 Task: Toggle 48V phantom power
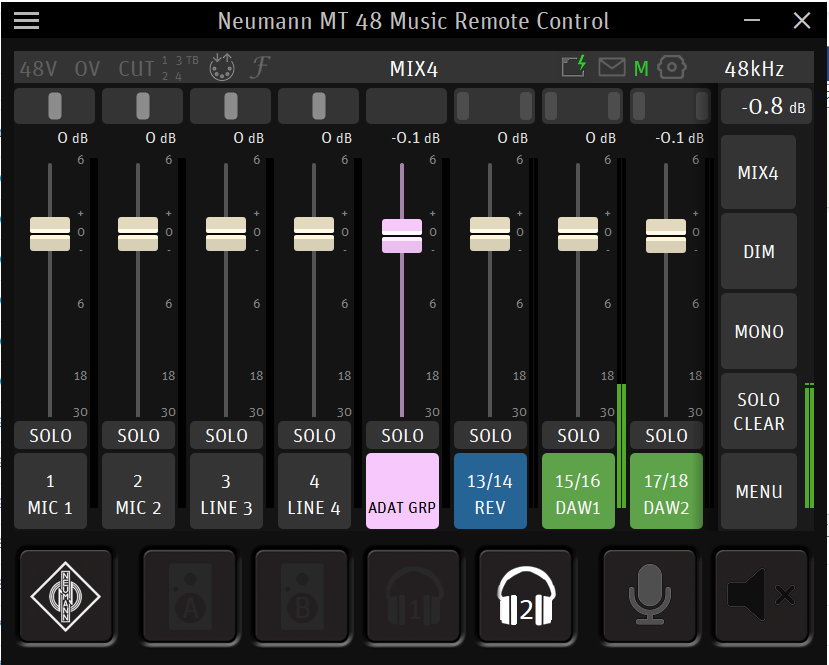click(38, 69)
